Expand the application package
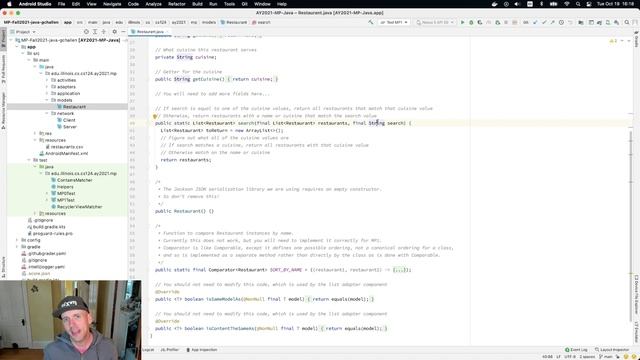The image size is (640, 360). [47, 93]
